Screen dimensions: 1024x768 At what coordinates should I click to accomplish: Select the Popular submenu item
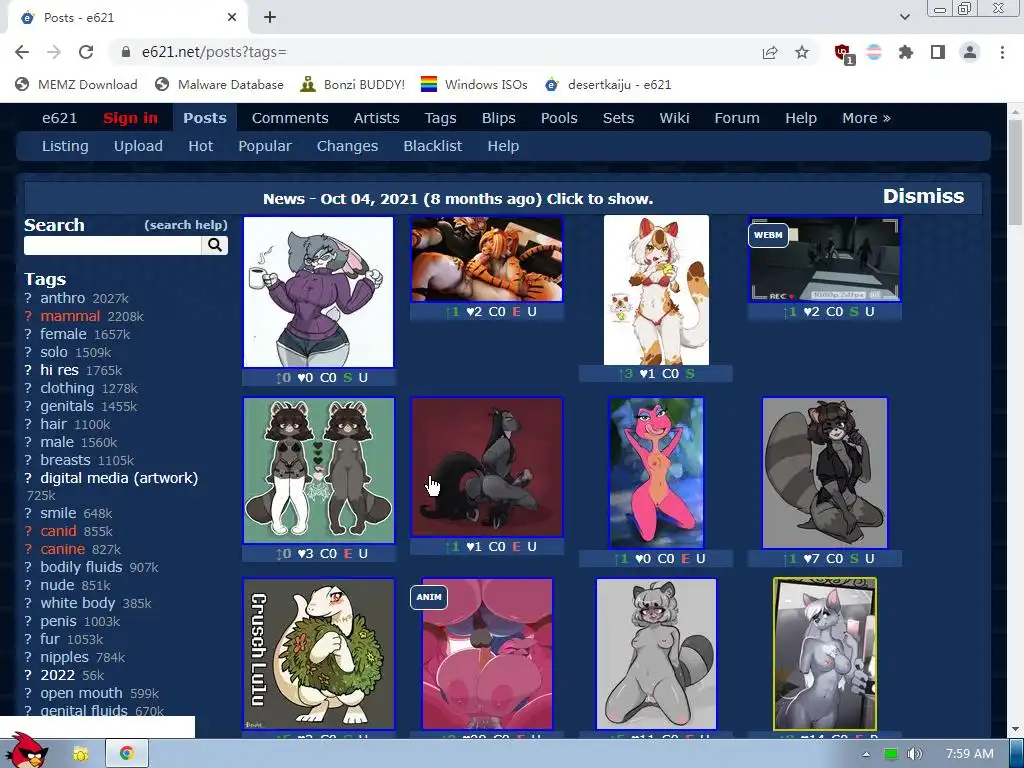[264, 146]
